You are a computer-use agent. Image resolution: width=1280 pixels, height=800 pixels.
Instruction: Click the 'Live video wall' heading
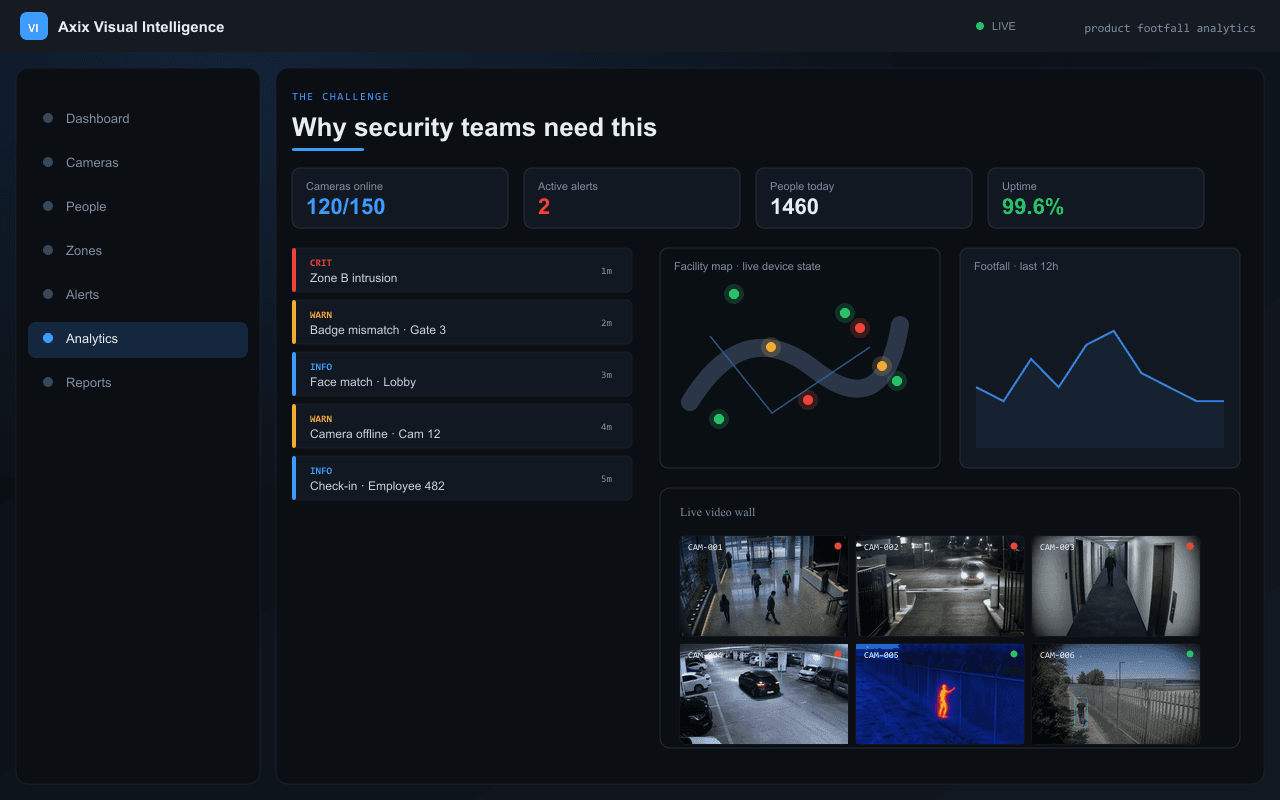718,512
